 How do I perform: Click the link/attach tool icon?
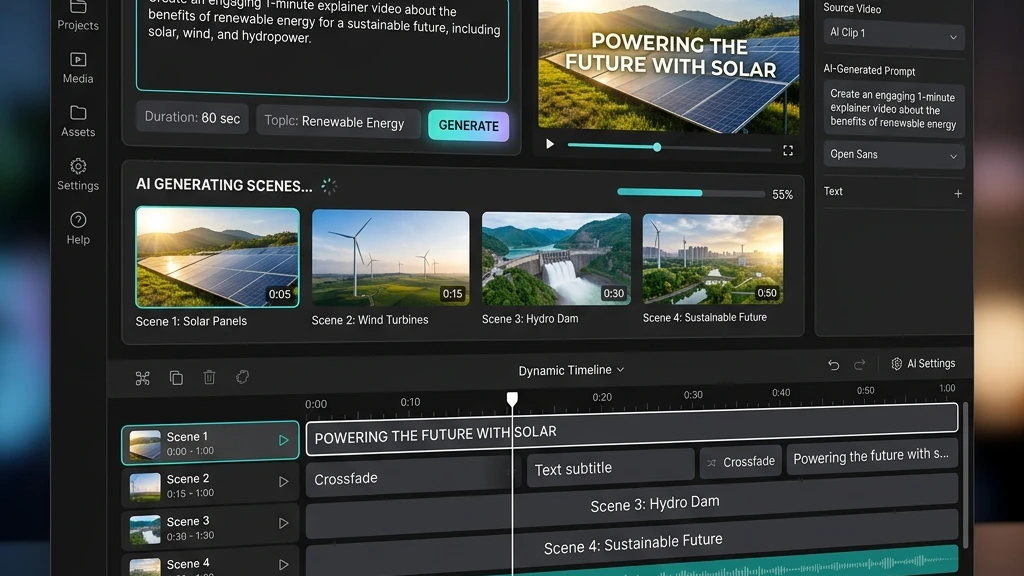(x=242, y=377)
